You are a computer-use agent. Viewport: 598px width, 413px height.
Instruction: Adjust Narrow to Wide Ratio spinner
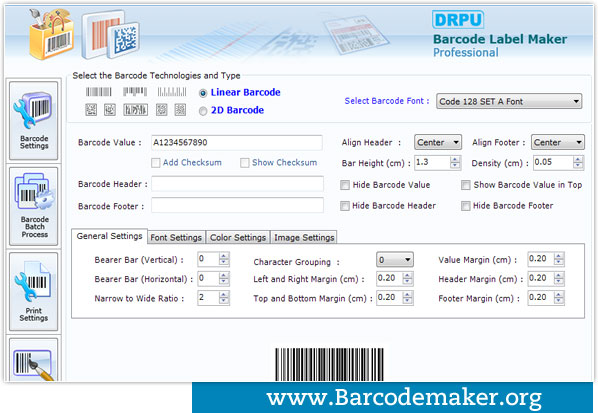tap(224, 298)
